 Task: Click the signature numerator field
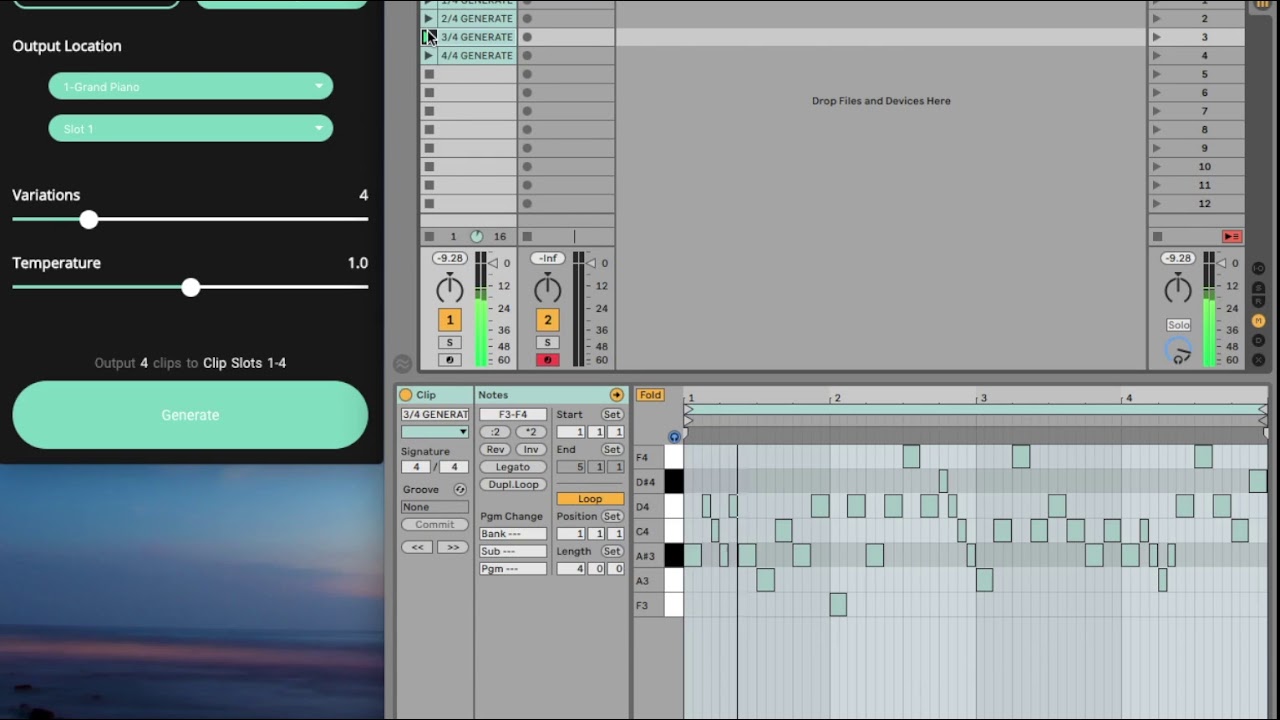click(417, 467)
